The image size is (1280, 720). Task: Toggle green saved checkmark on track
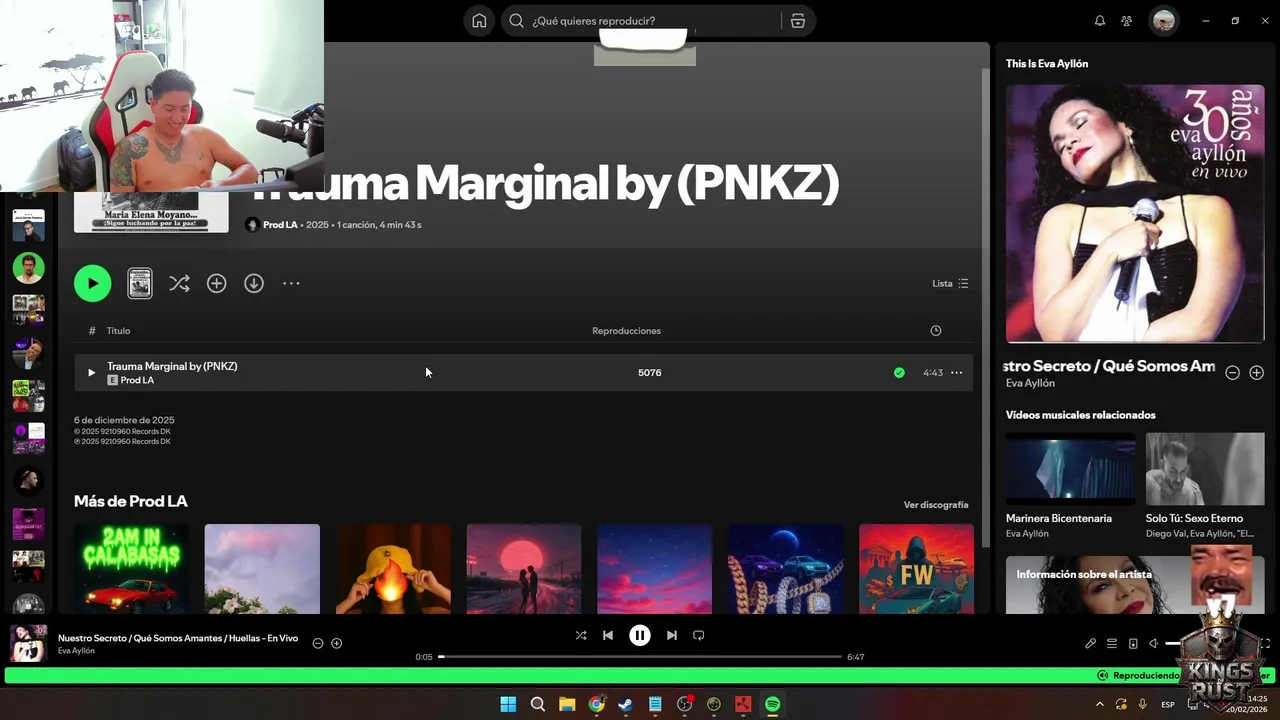pyautogui.click(x=899, y=373)
